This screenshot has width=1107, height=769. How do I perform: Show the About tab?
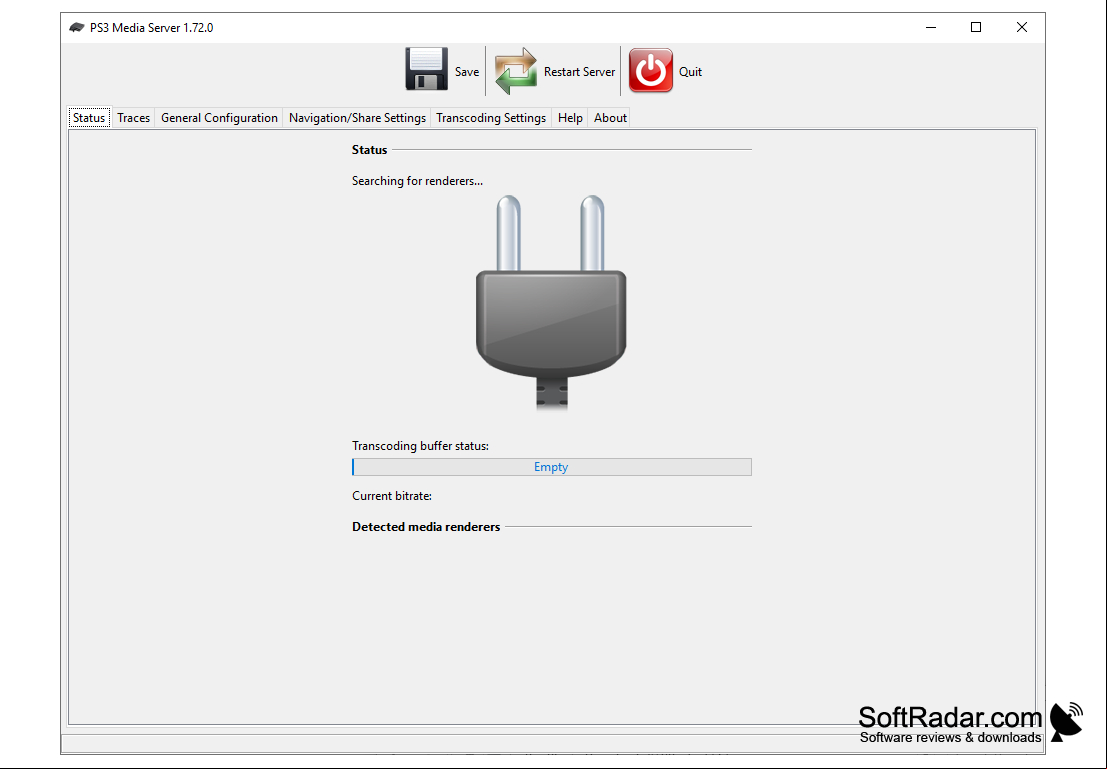pos(610,118)
